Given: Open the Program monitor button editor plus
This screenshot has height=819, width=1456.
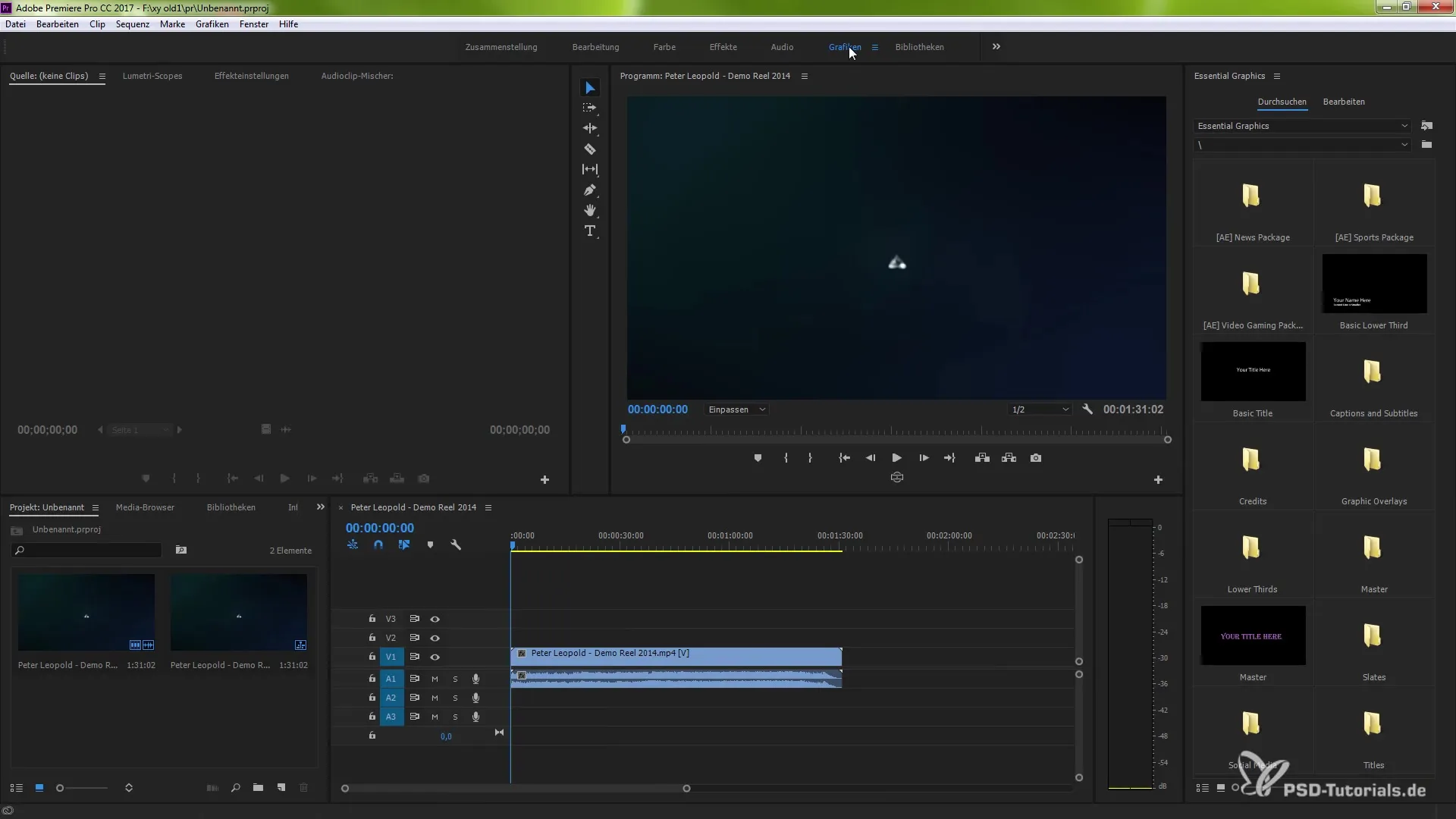Looking at the screenshot, I should pos(1158,480).
